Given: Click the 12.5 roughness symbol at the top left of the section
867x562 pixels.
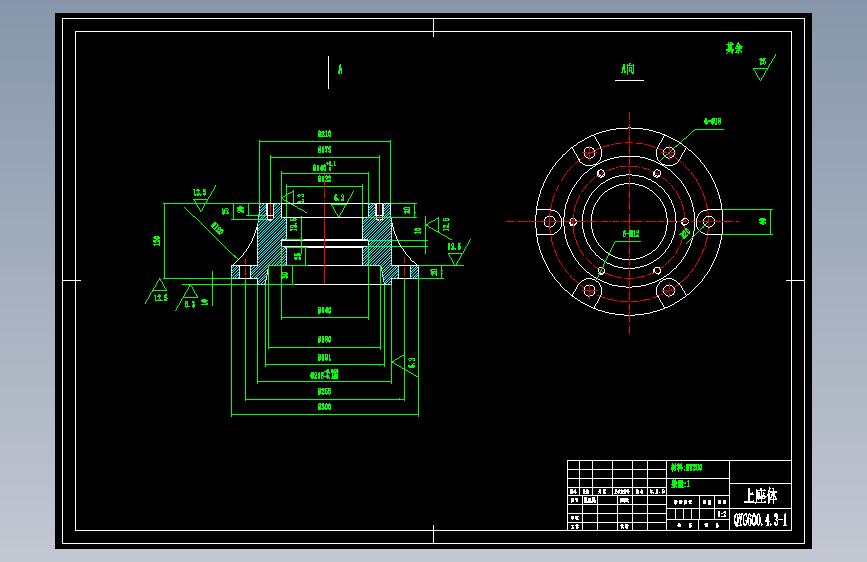Looking at the screenshot, I should click(x=202, y=198).
